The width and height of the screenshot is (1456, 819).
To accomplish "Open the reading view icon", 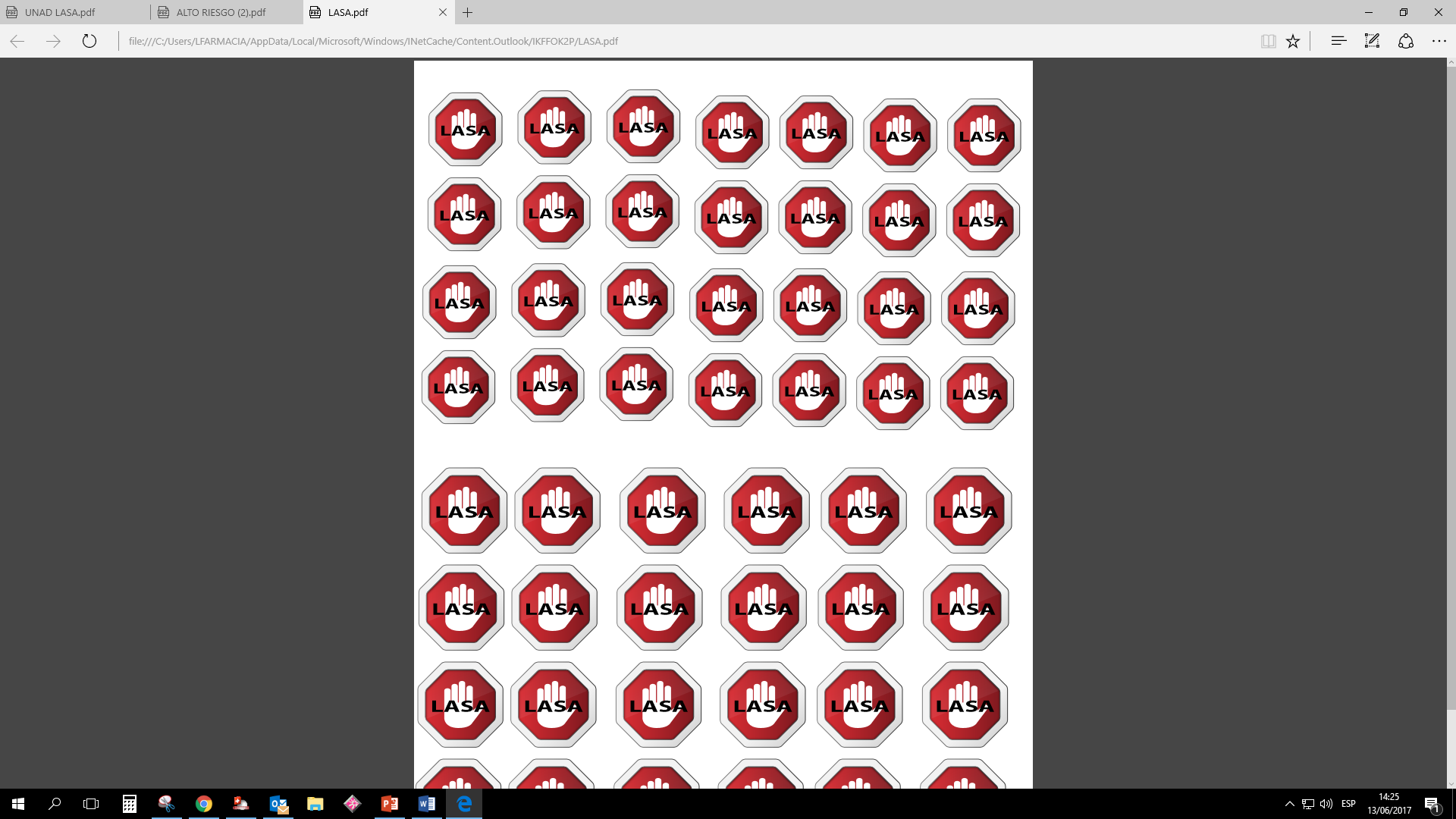I will [1268, 41].
